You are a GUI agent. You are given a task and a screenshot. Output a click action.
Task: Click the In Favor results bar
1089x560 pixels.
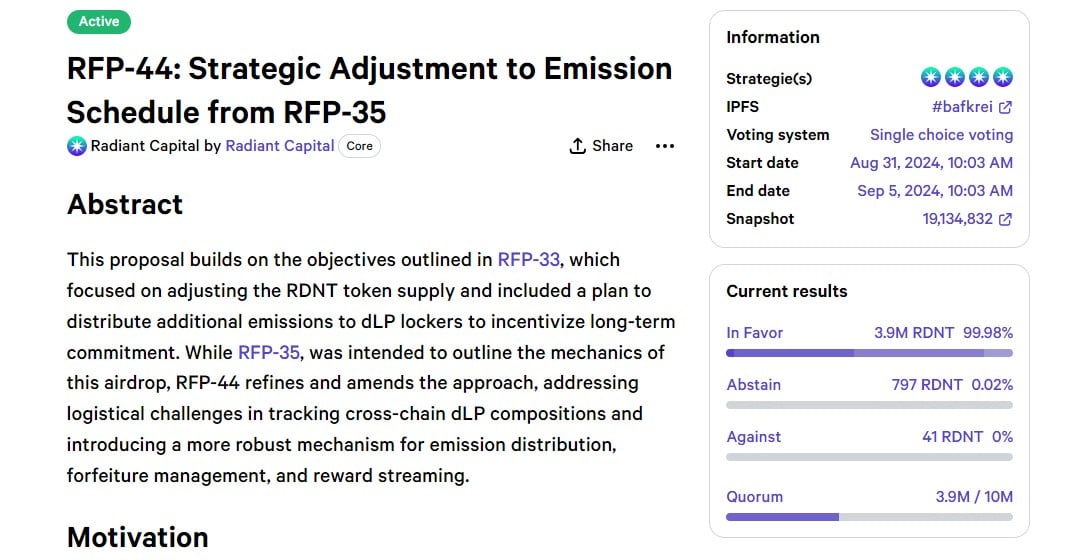click(x=869, y=353)
